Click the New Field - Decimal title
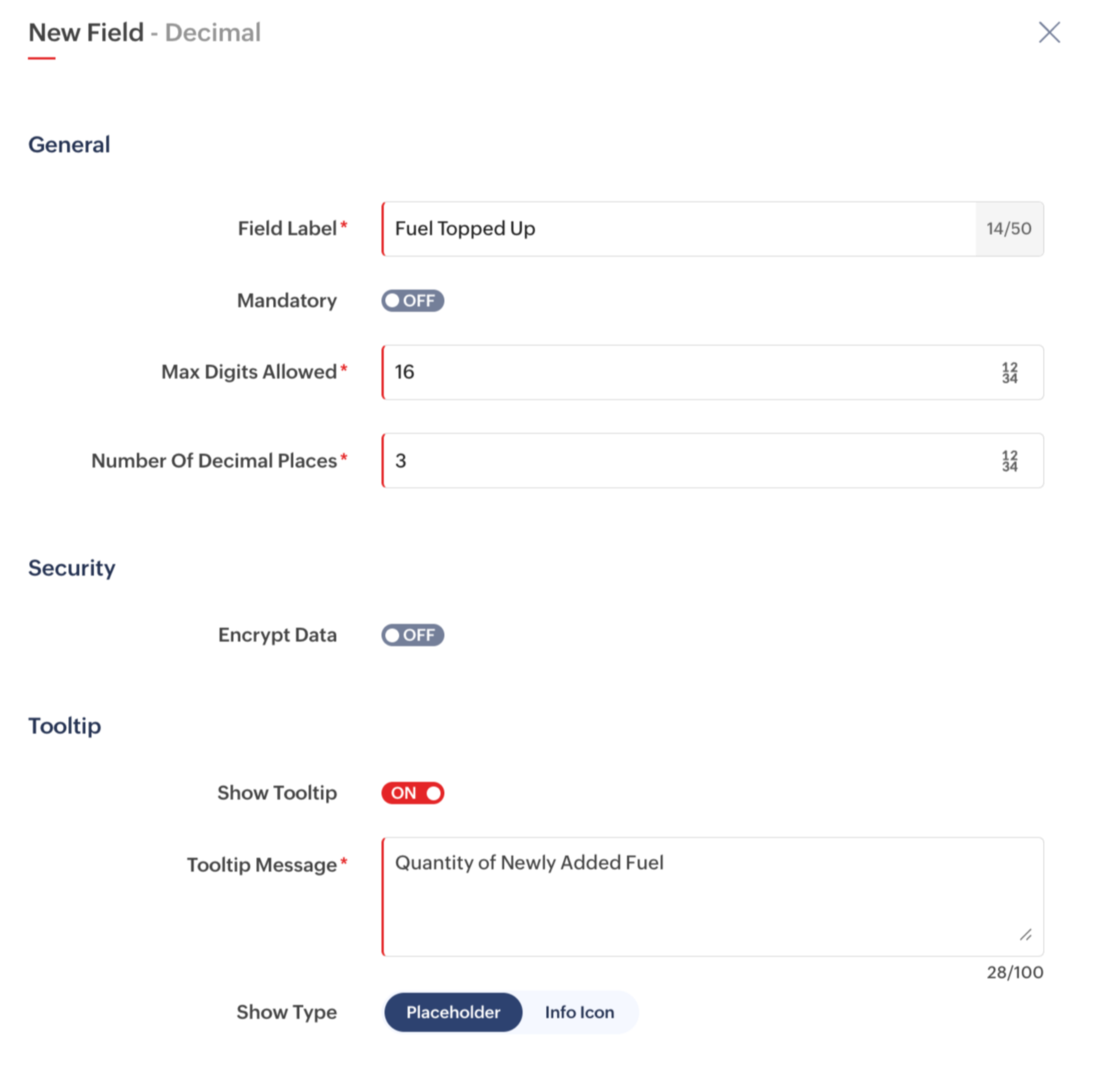 145,32
